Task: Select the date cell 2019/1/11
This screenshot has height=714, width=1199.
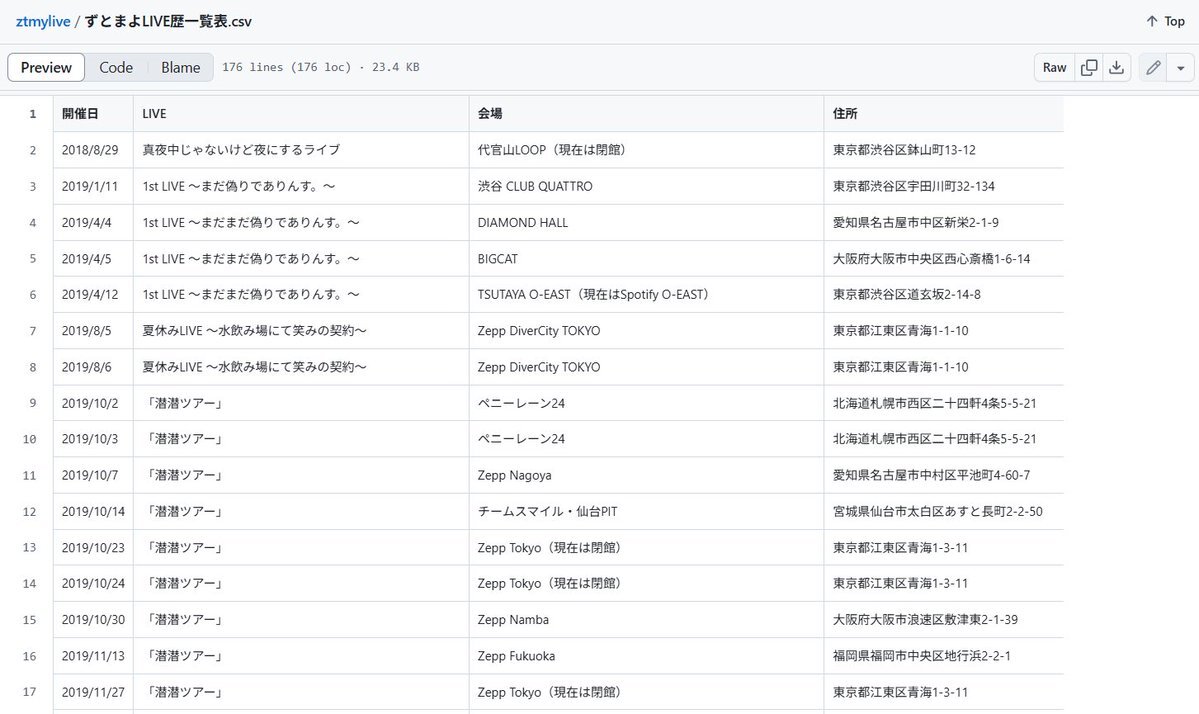Action: click(93, 186)
